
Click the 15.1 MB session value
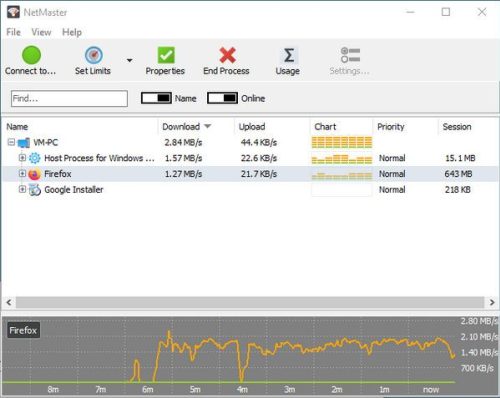pos(460,158)
